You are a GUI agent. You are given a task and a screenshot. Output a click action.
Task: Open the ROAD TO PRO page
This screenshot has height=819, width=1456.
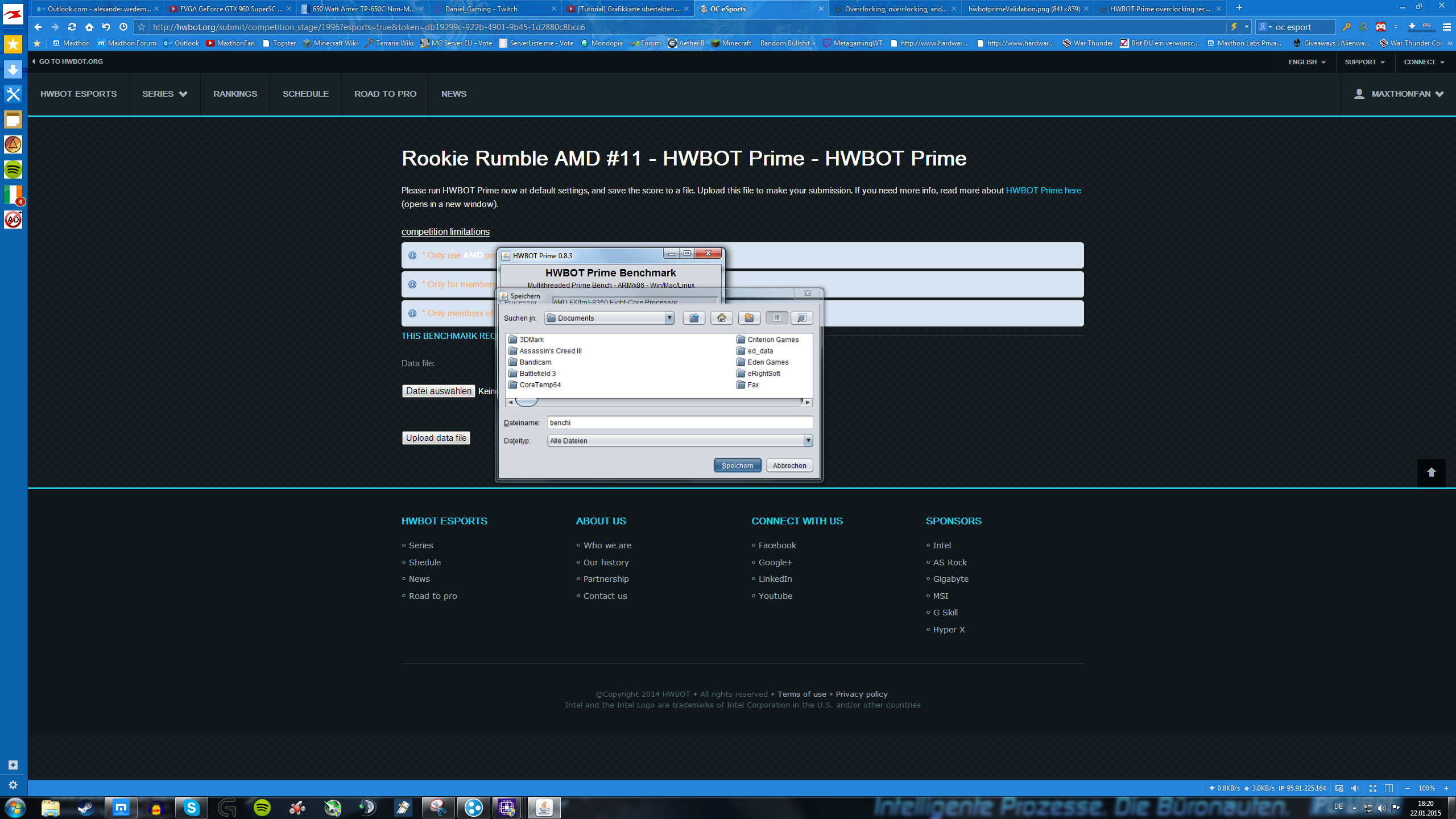pos(385,94)
